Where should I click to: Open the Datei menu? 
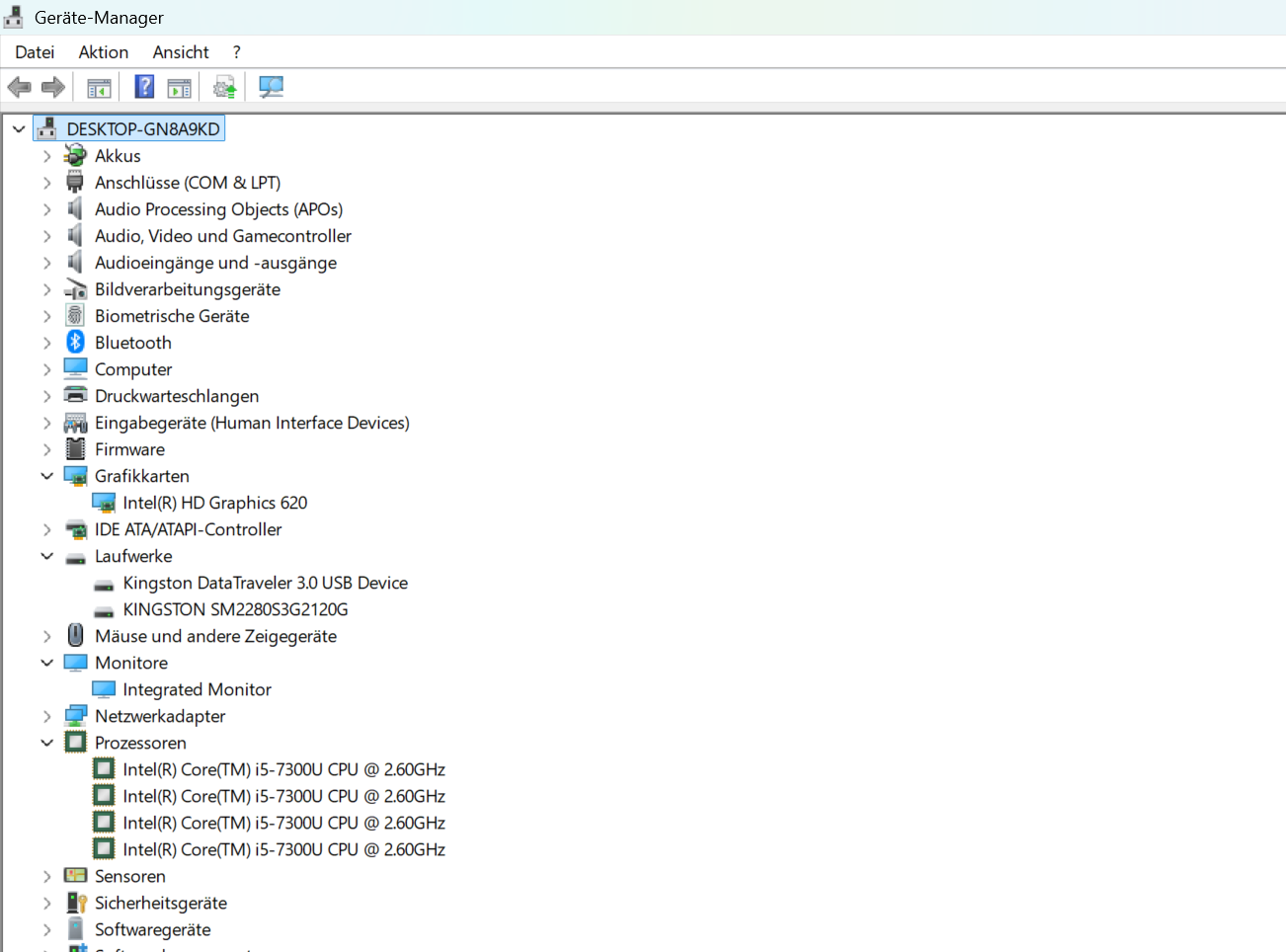pyautogui.click(x=35, y=52)
